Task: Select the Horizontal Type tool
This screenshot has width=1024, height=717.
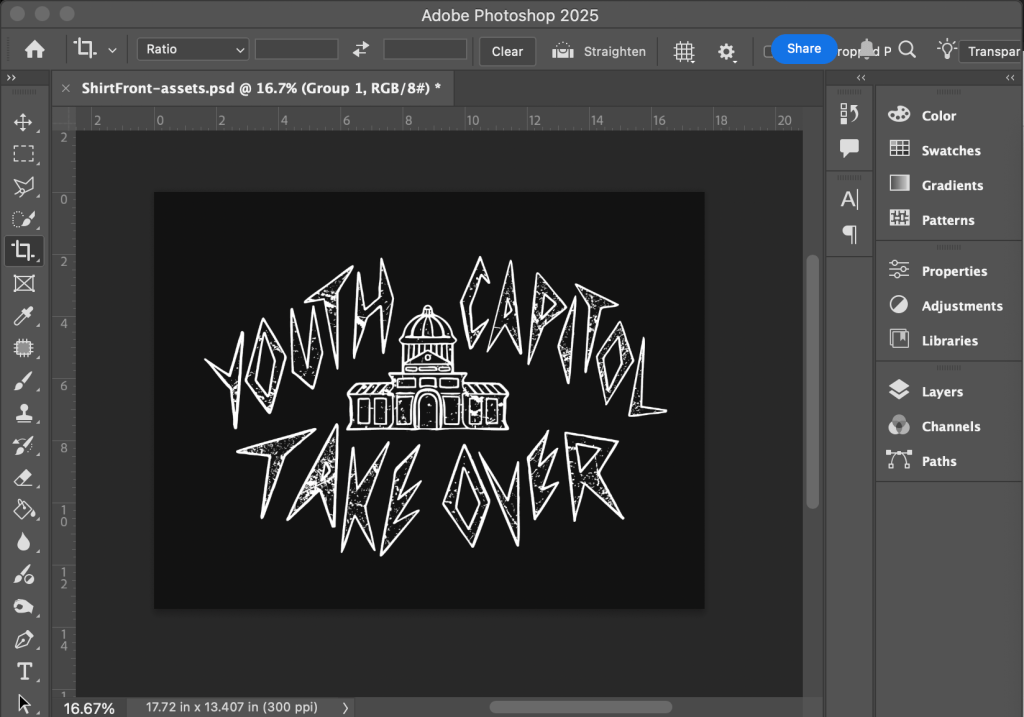Action: [x=24, y=671]
